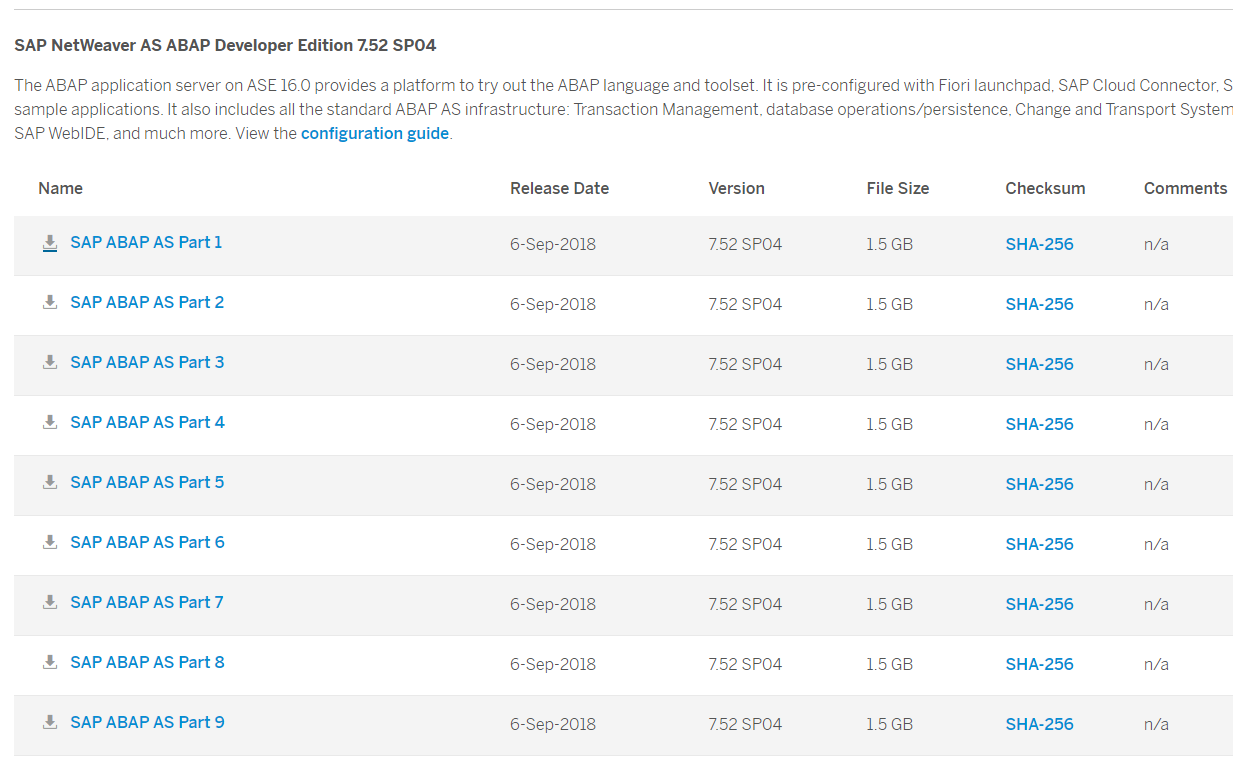The width and height of the screenshot is (1233, 761).
Task: Click the n/a comment in Part 6 row
Action: pos(1156,544)
